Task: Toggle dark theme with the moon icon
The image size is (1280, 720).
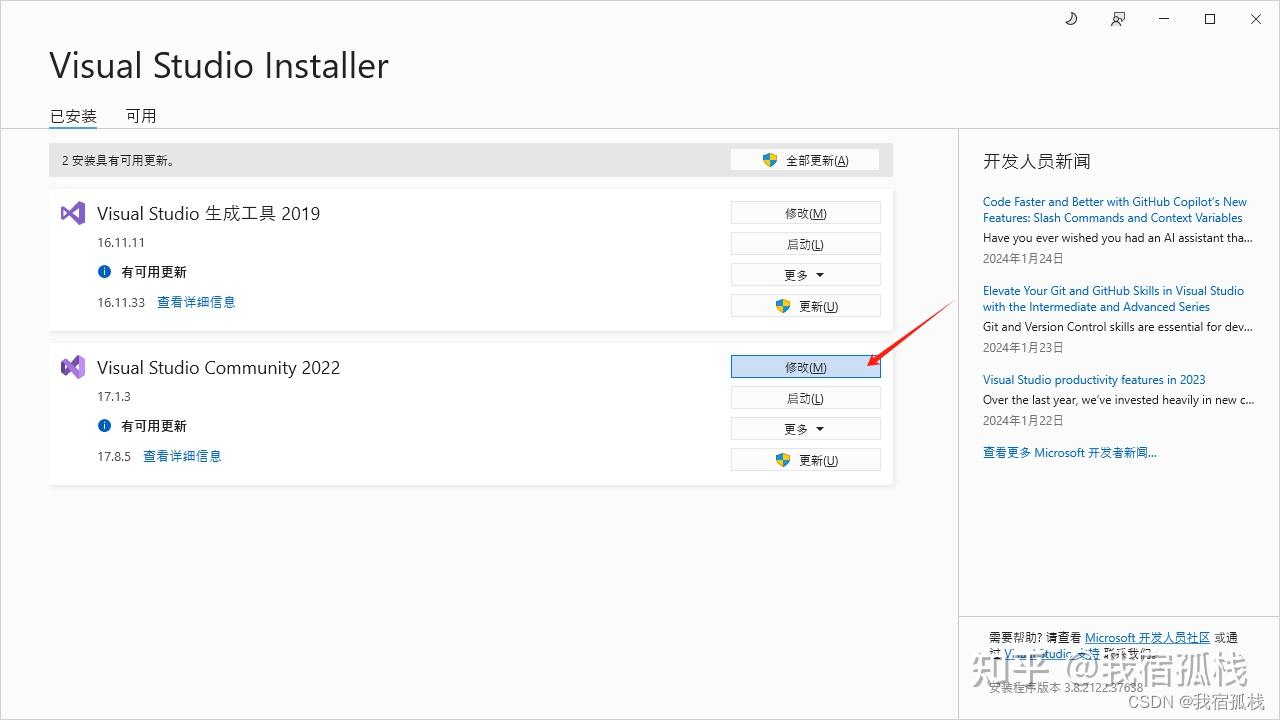Action: (1071, 18)
